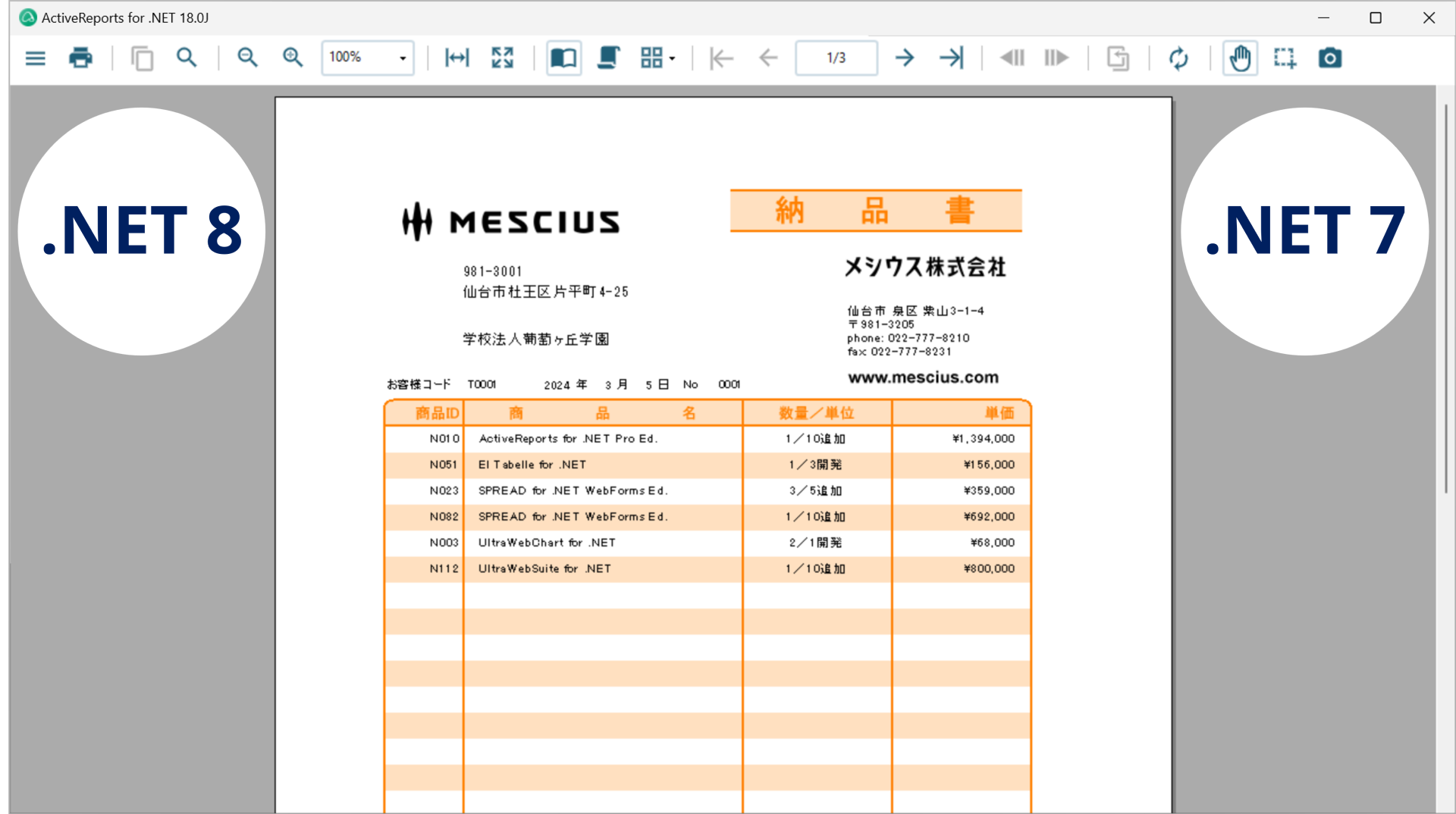Minimize the ActiveReports window
This screenshot has height=814, width=1456.
[x=1324, y=17]
